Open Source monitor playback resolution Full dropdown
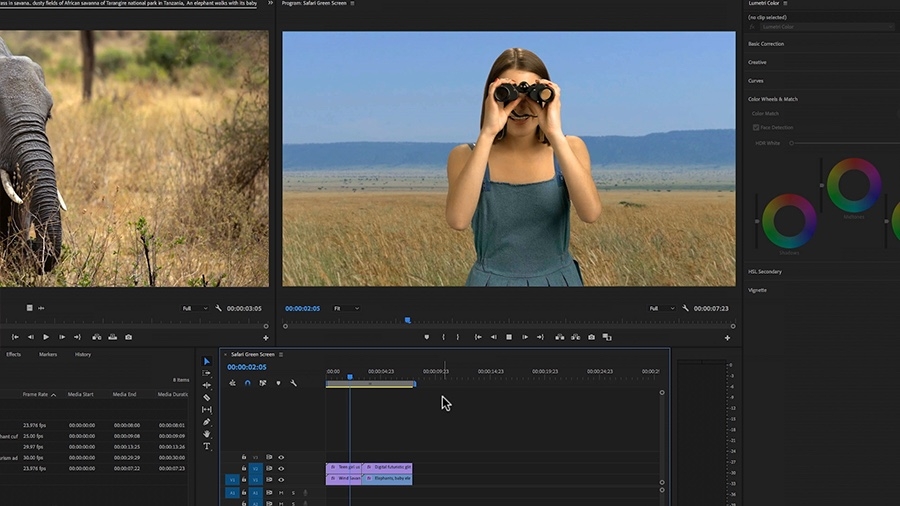 tap(195, 308)
